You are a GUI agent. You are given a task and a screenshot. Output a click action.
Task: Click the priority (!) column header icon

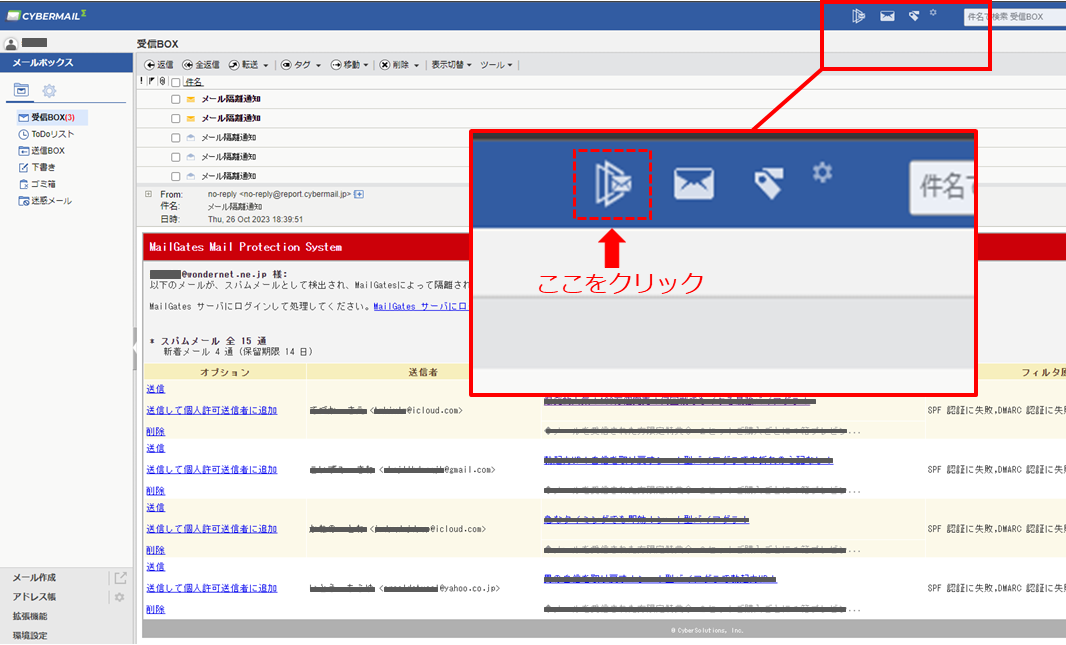(141, 82)
